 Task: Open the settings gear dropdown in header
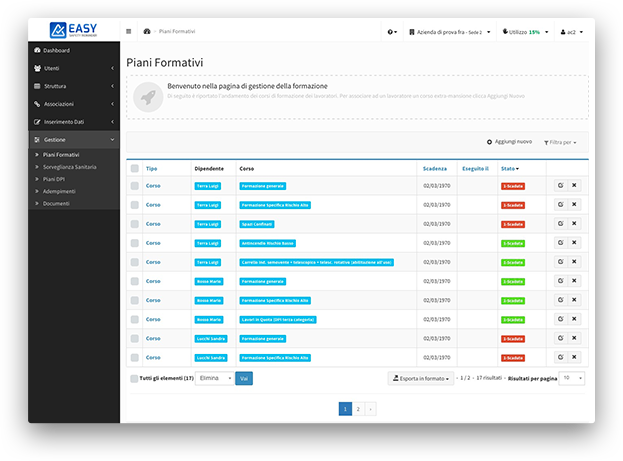[x=392, y=32]
